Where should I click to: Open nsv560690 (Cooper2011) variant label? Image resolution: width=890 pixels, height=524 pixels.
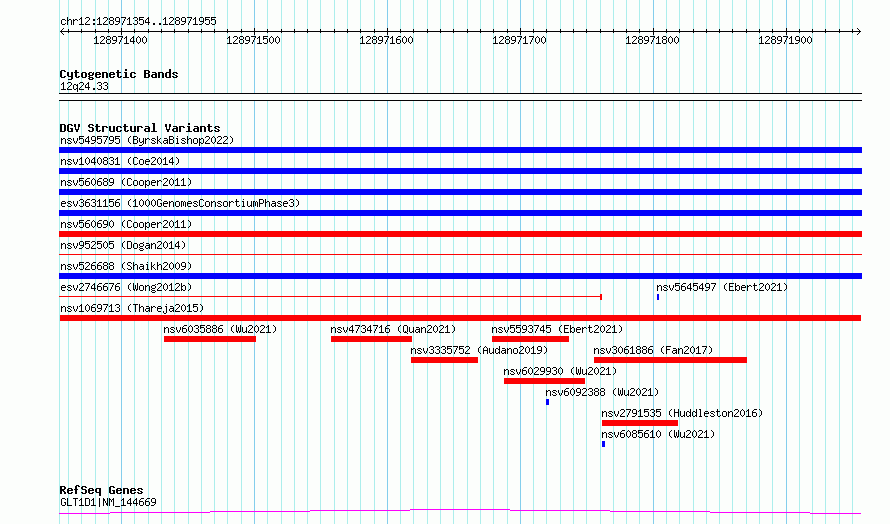(126, 224)
